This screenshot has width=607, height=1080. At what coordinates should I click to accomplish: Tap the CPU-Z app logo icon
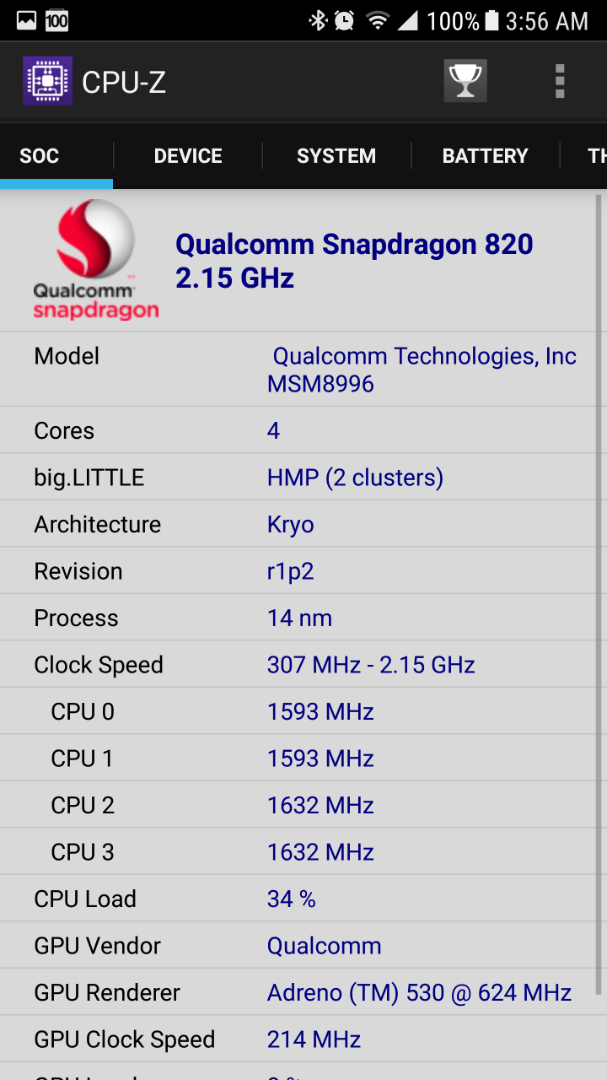click(48, 81)
